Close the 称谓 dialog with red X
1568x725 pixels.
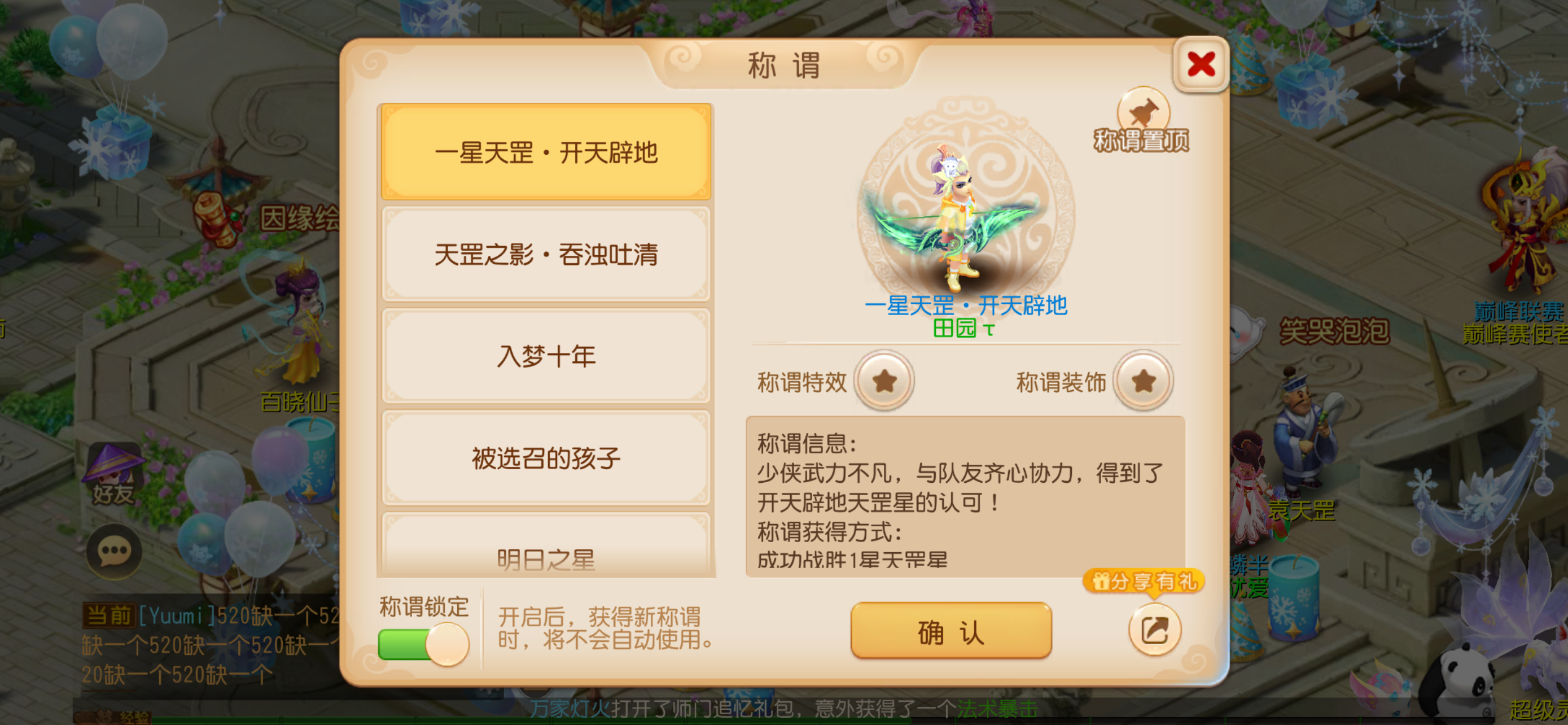coord(1201,64)
